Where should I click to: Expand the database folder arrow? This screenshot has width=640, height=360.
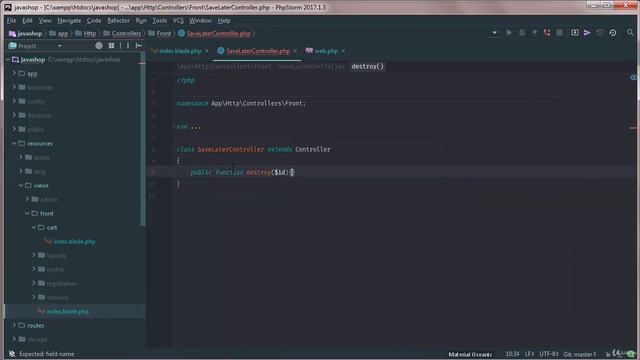pos(14,116)
